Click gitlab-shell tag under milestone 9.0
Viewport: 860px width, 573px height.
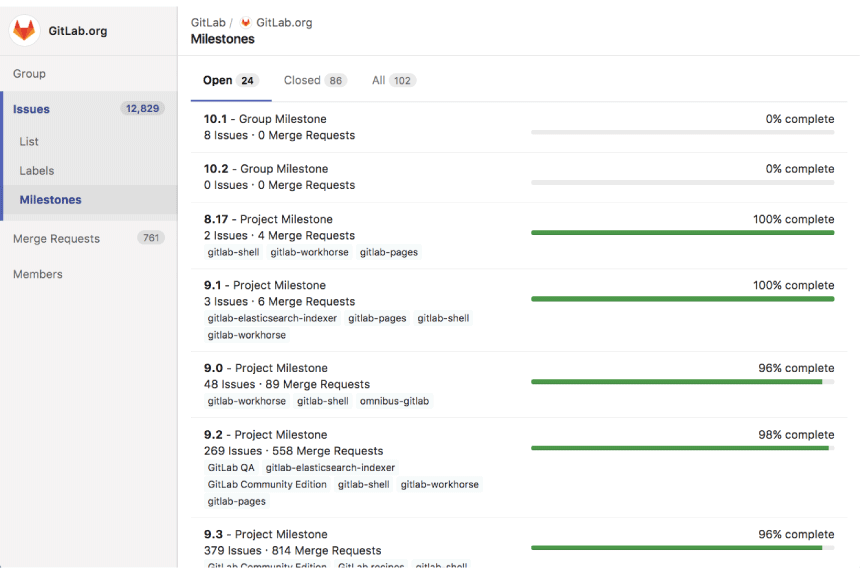(322, 401)
